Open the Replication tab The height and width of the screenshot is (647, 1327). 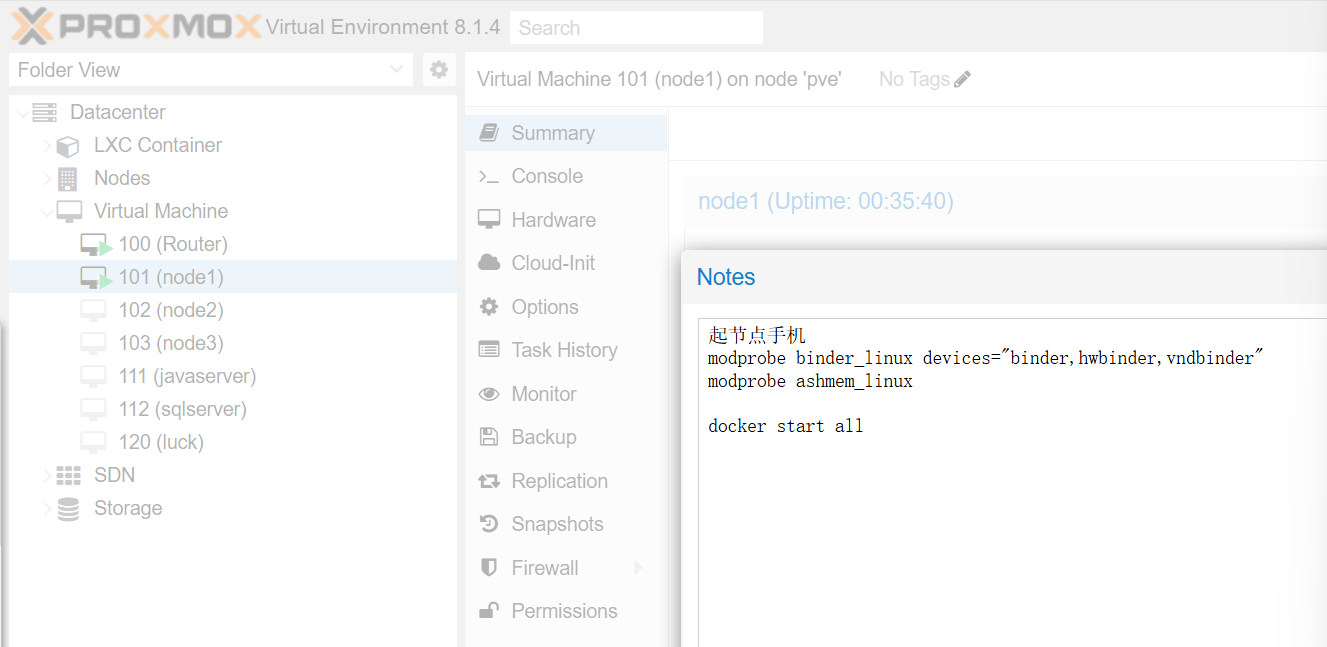[566, 481]
